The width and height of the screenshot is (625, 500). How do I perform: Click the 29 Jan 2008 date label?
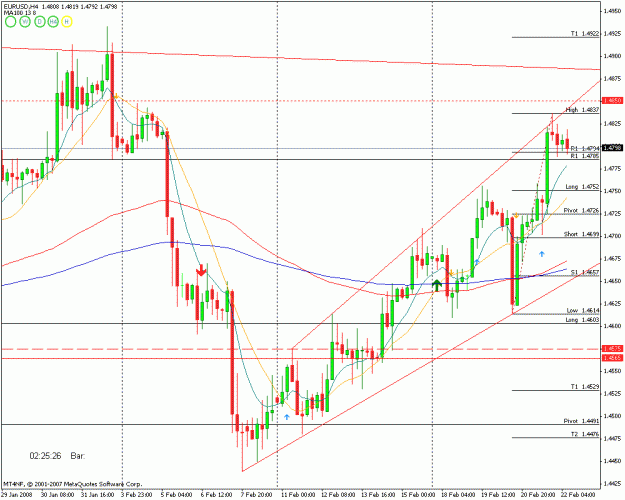click(16, 495)
